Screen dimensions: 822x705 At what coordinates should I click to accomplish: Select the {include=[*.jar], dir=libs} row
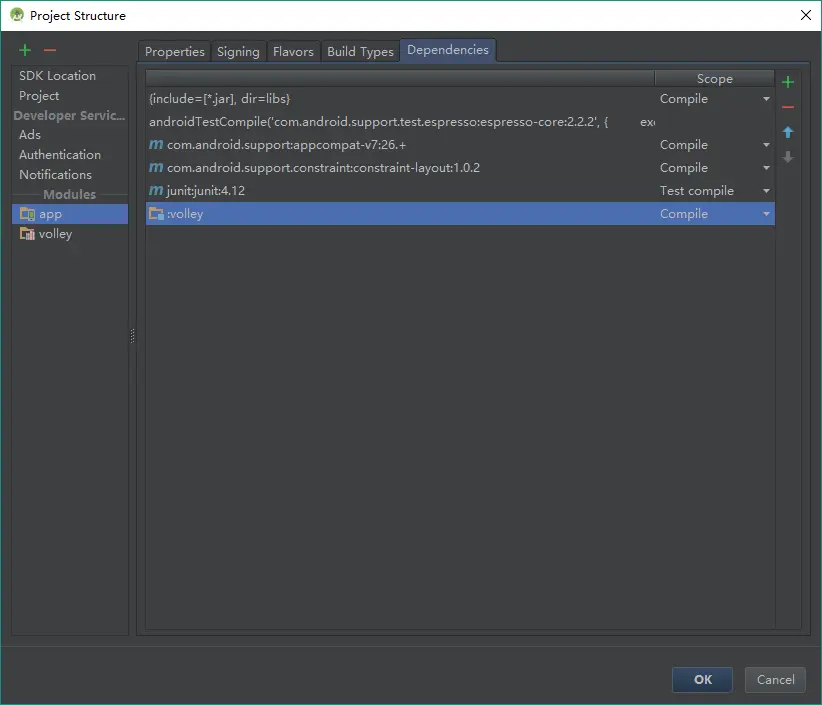460,99
